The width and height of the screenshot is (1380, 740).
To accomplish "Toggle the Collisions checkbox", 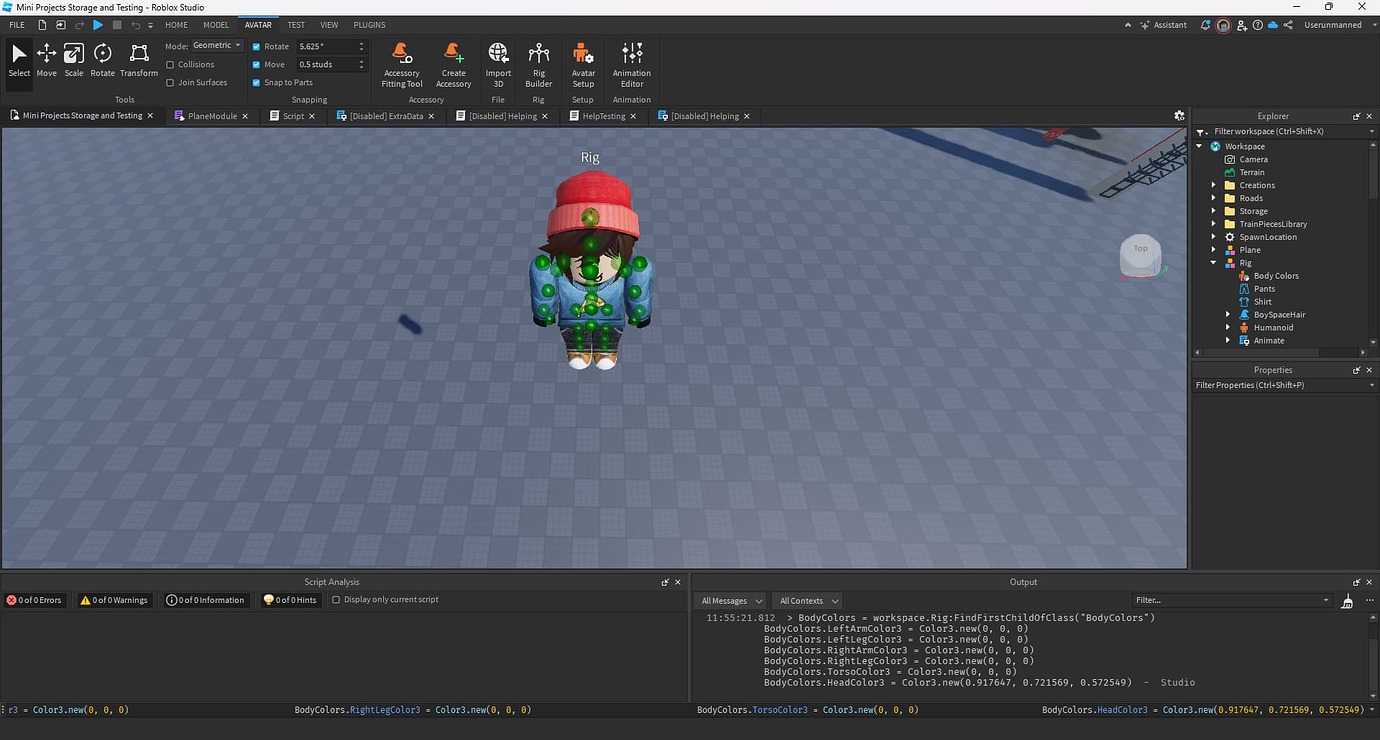I will tap(170, 64).
